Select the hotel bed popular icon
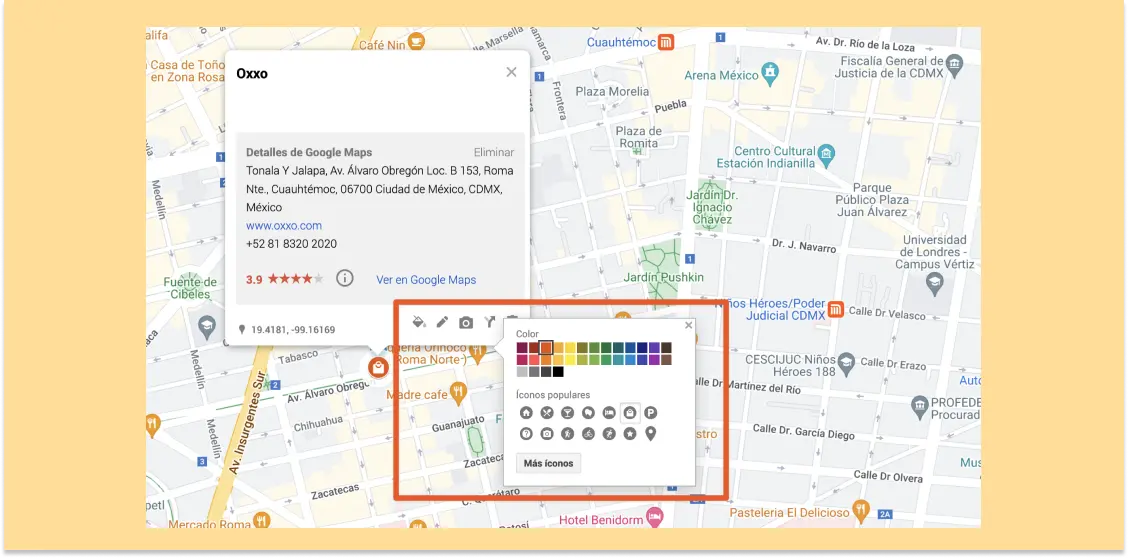 (x=609, y=413)
